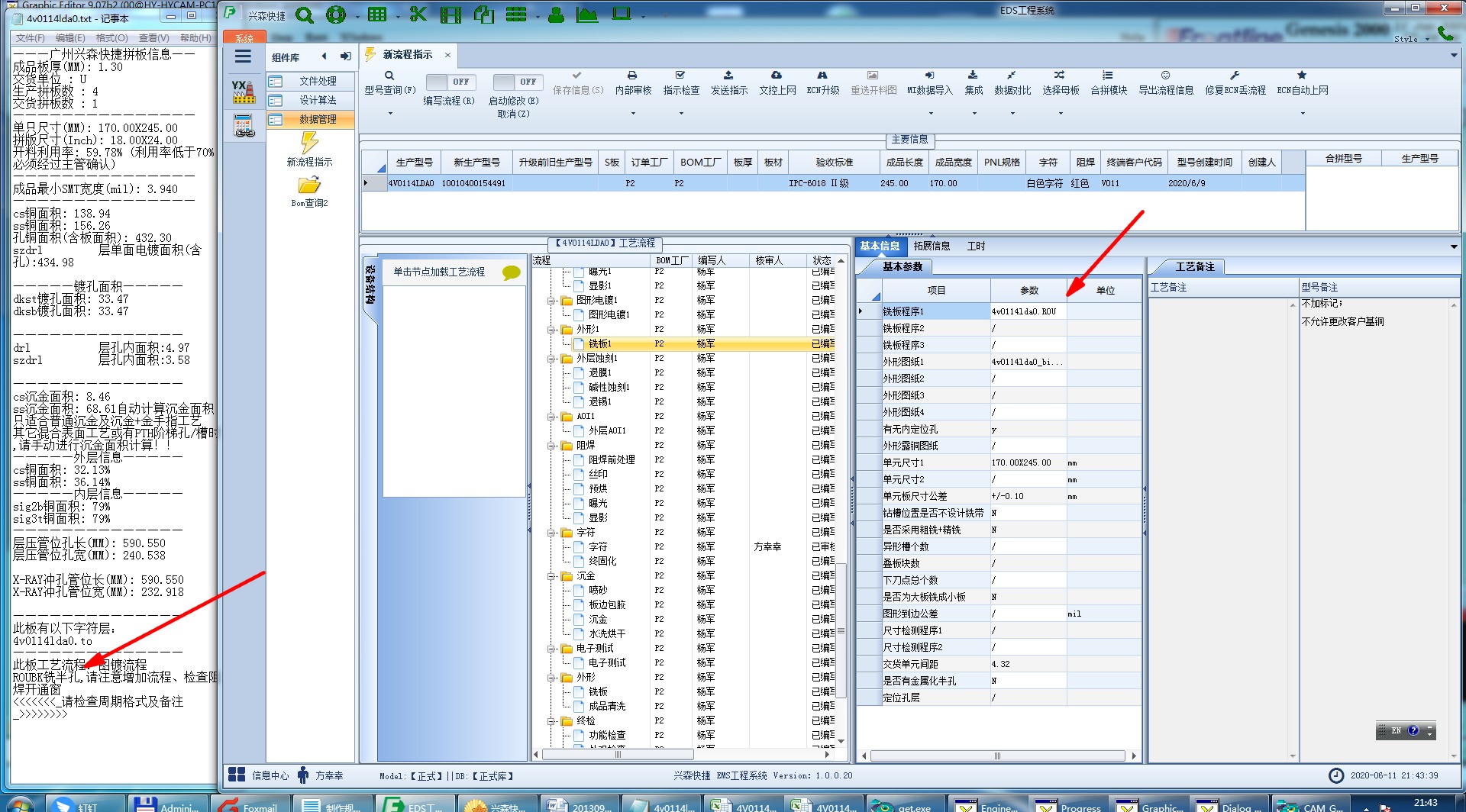1466x812 pixels.
Task: Toggle the 启动修改(E) OFF switch
Action: (x=517, y=82)
